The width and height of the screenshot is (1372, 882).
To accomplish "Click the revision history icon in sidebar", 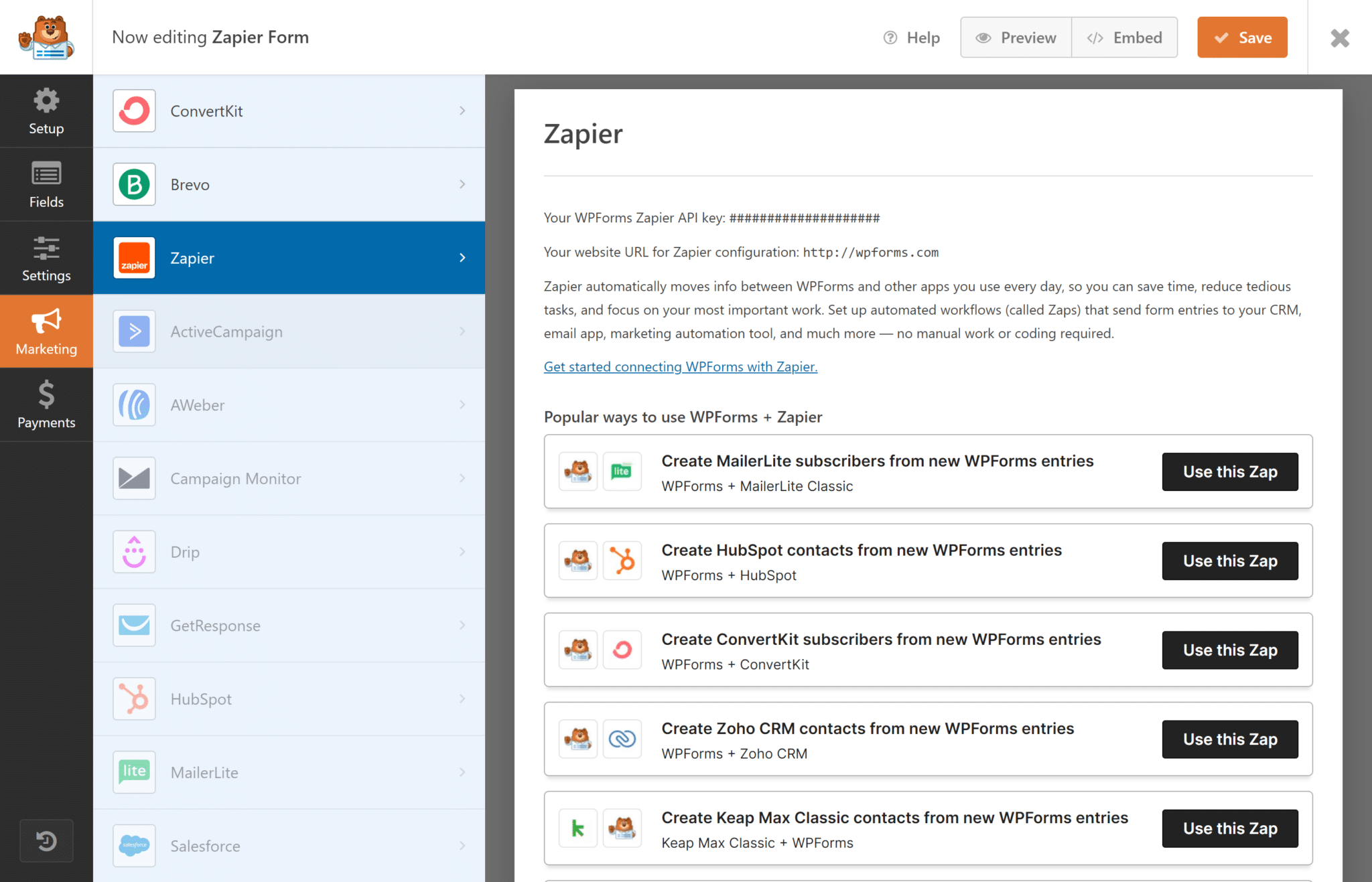I will (46, 840).
